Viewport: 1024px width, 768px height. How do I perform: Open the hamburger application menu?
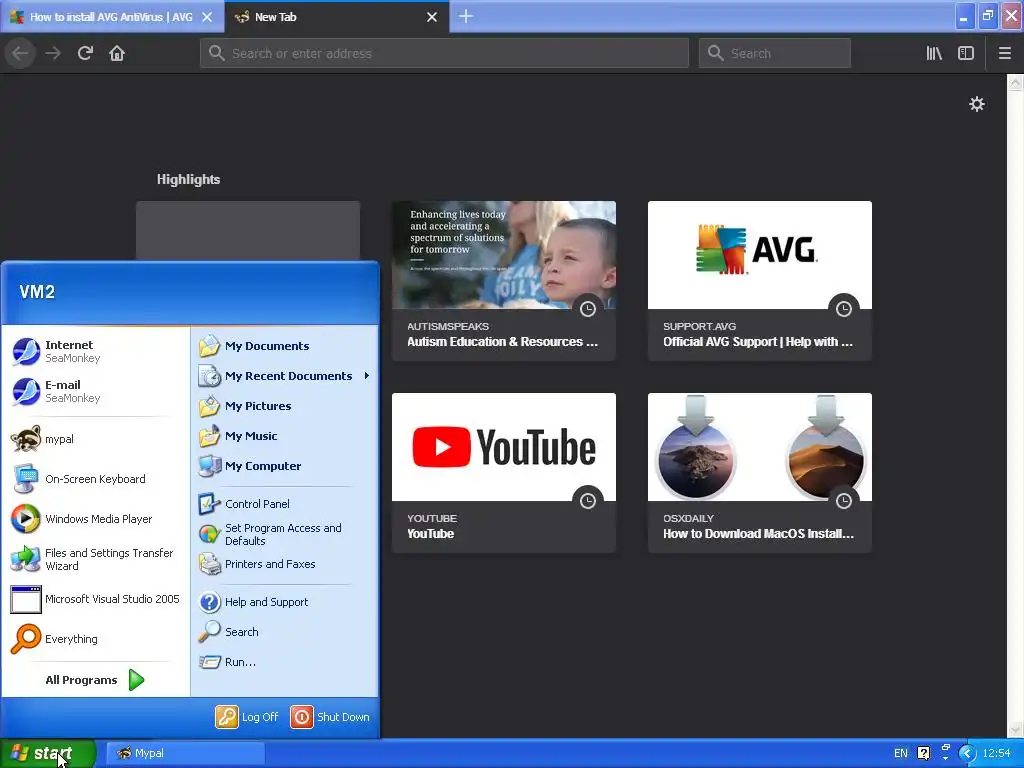1004,53
